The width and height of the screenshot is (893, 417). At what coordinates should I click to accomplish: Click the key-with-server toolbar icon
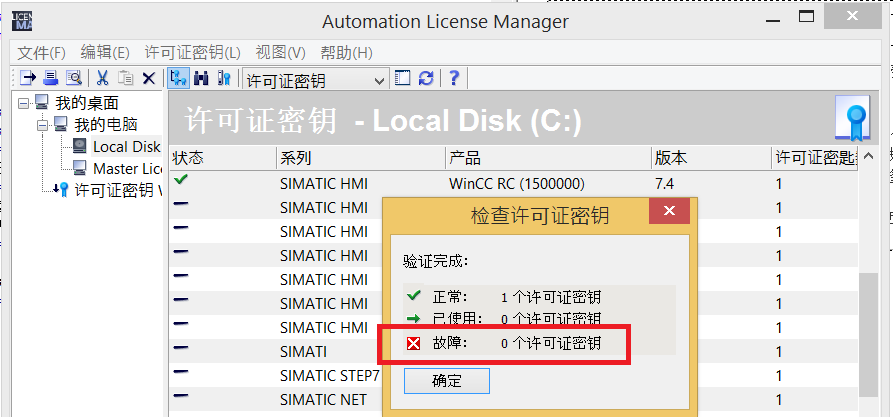(224, 78)
